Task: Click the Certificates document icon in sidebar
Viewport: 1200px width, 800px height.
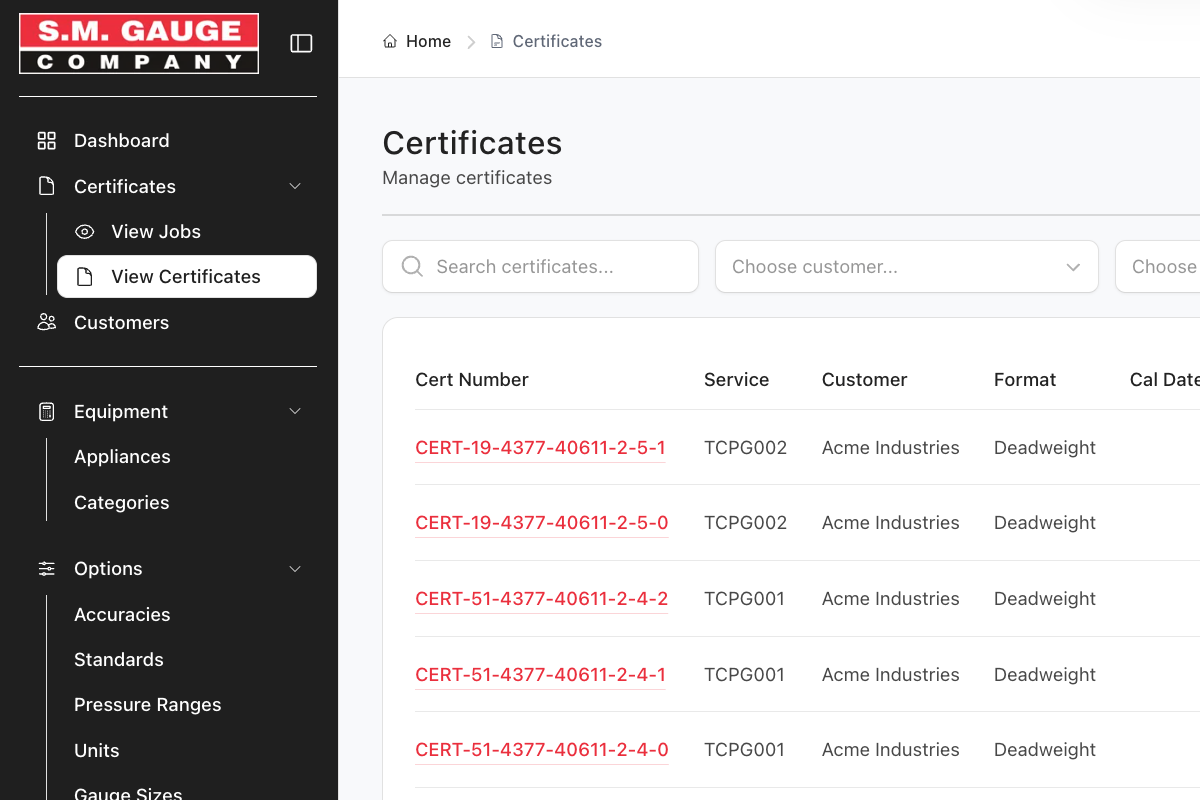Action: (x=47, y=186)
